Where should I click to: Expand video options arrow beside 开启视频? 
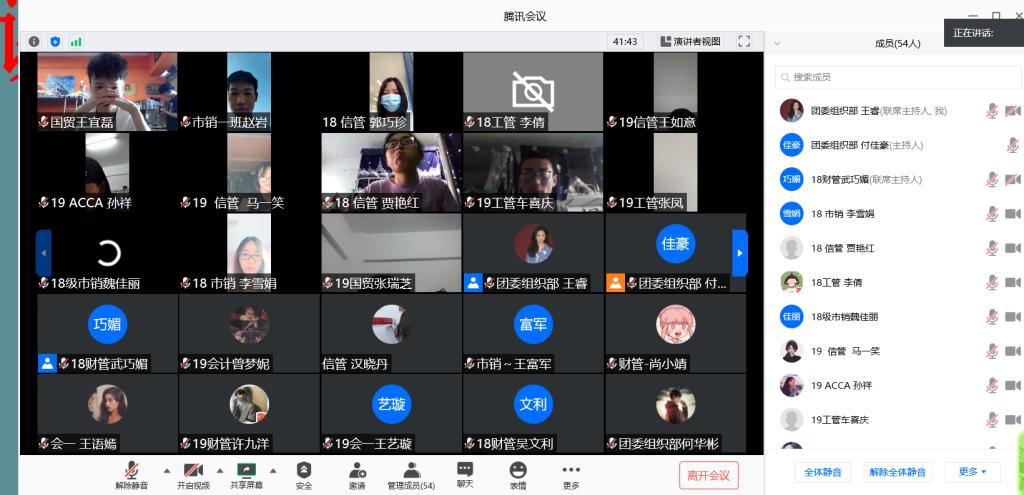[x=219, y=469]
